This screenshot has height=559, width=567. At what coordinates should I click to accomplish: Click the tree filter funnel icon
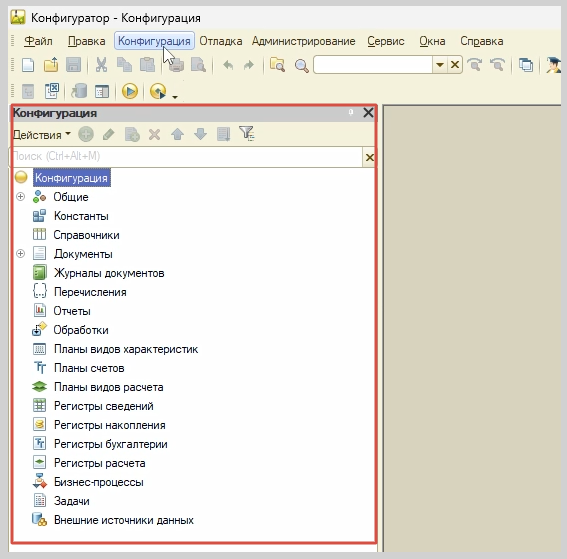pos(247,134)
